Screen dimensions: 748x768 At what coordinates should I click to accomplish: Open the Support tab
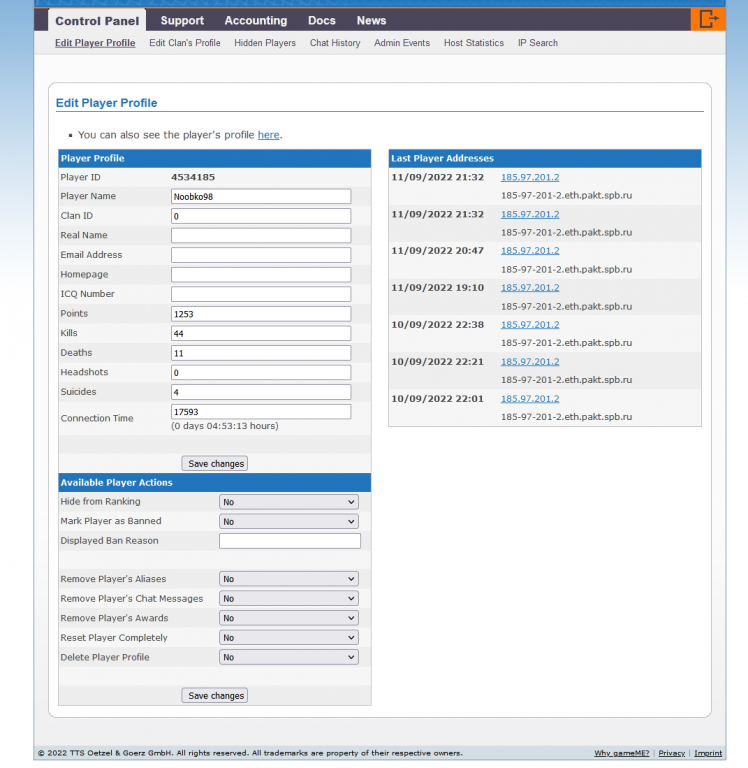tap(182, 20)
